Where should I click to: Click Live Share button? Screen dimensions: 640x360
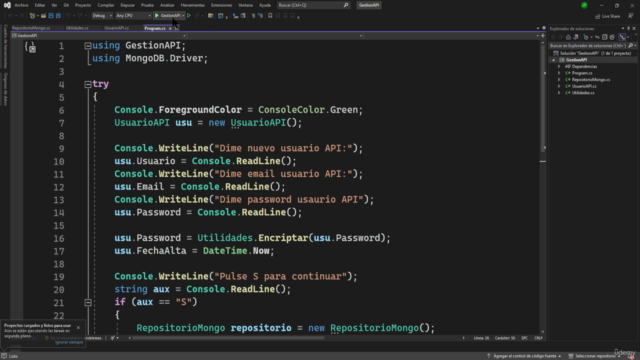tap(608, 16)
